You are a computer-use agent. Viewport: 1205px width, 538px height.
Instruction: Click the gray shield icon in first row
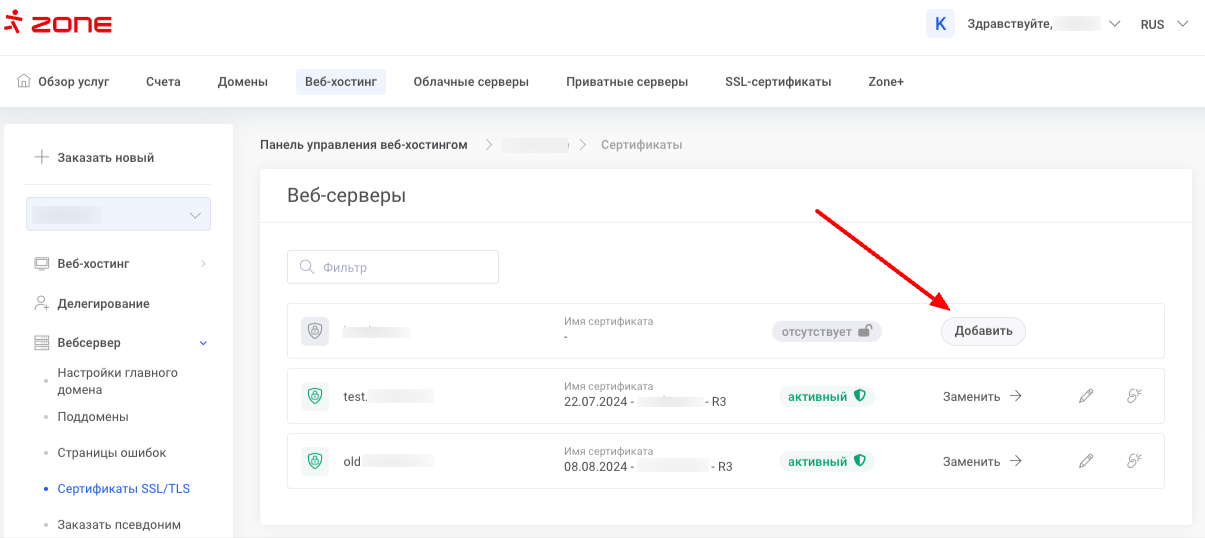click(x=315, y=331)
